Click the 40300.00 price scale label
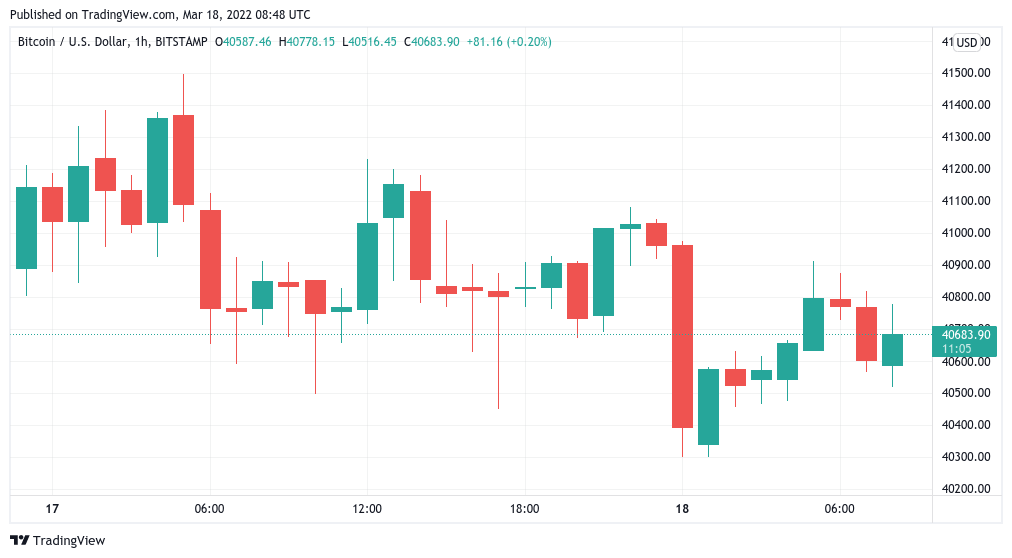This screenshot has width=1012, height=558. coord(965,457)
